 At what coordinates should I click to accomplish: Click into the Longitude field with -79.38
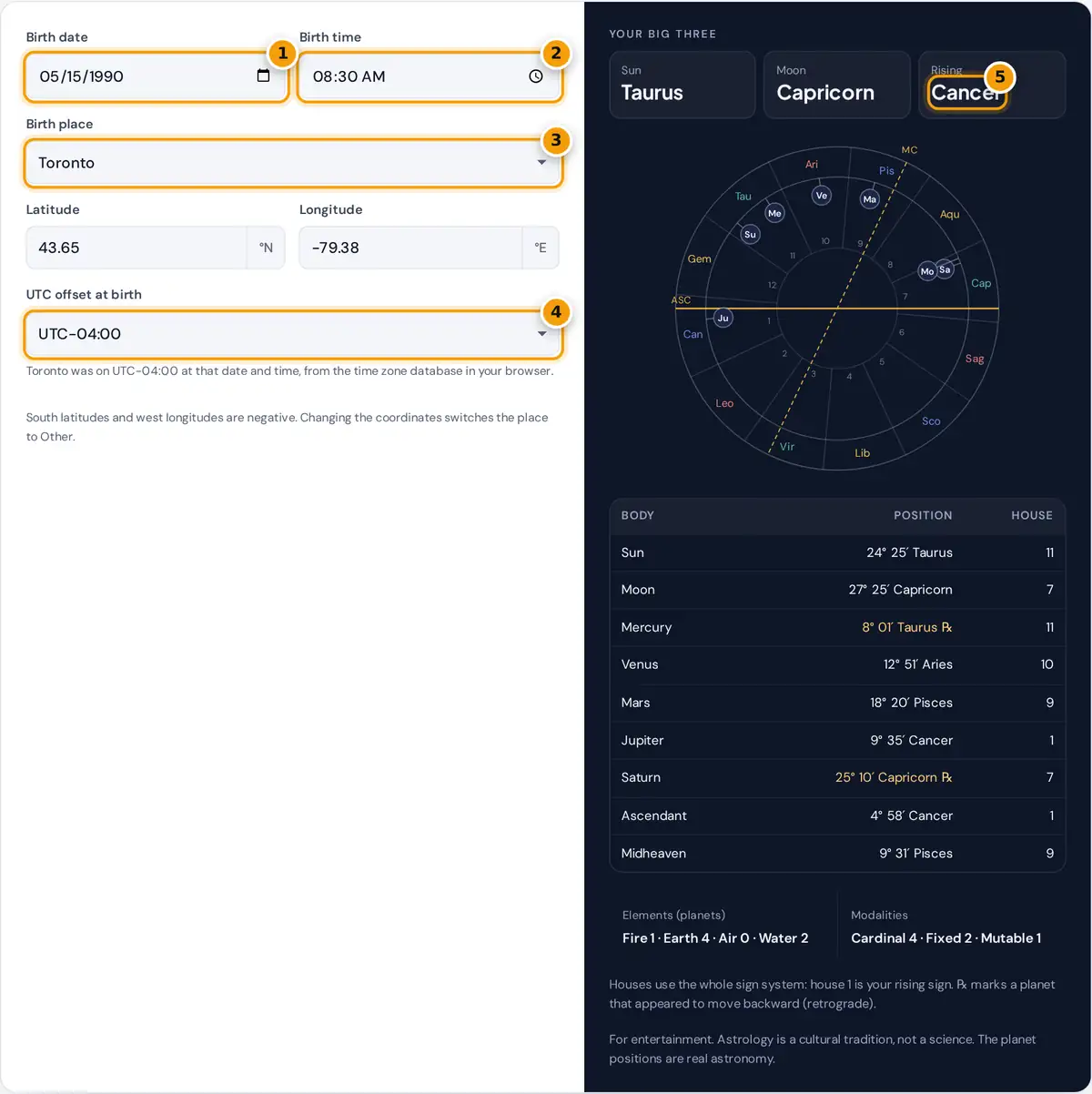pyautogui.click(x=410, y=248)
